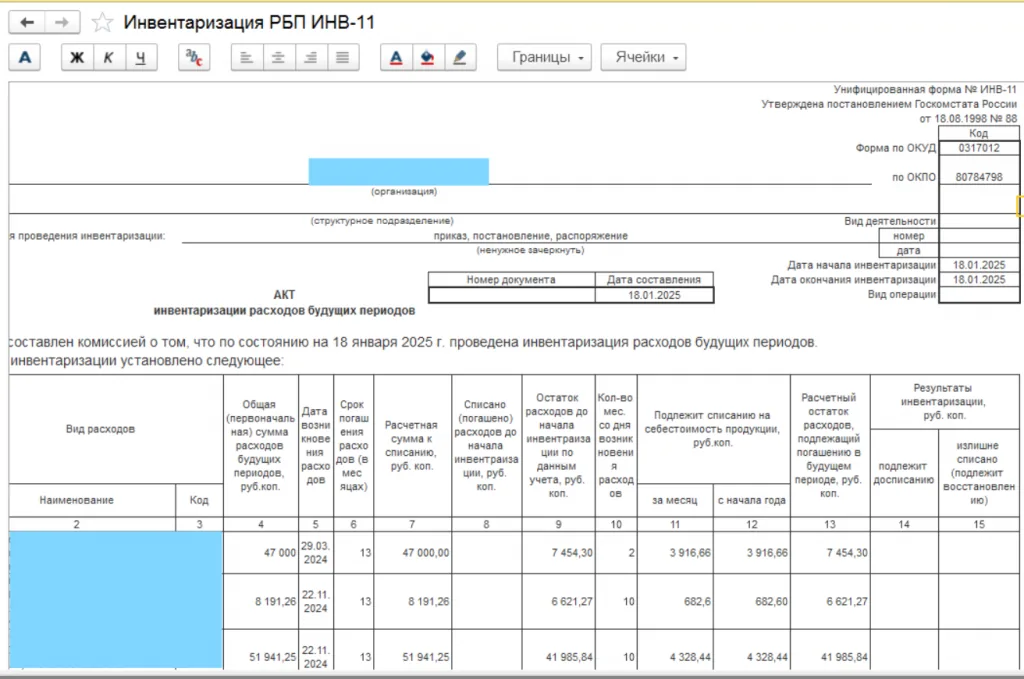The width and height of the screenshot is (1024, 679).
Task: Click the Вид операции empty code cell
Action: pos(979,294)
